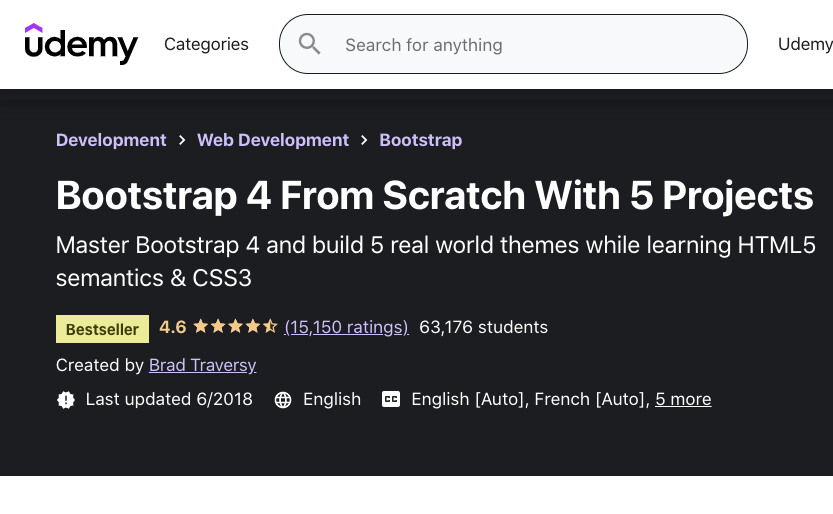The height and width of the screenshot is (514, 833).
Task: Click the 4.6 rating score
Action: click(172, 327)
